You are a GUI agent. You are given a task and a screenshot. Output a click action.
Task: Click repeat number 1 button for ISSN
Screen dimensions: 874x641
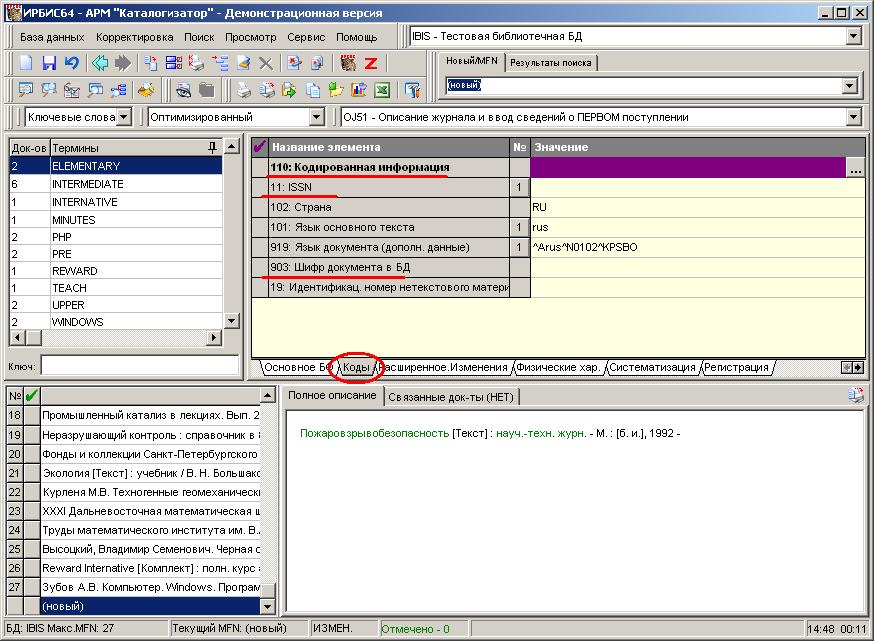(x=519, y=187)
